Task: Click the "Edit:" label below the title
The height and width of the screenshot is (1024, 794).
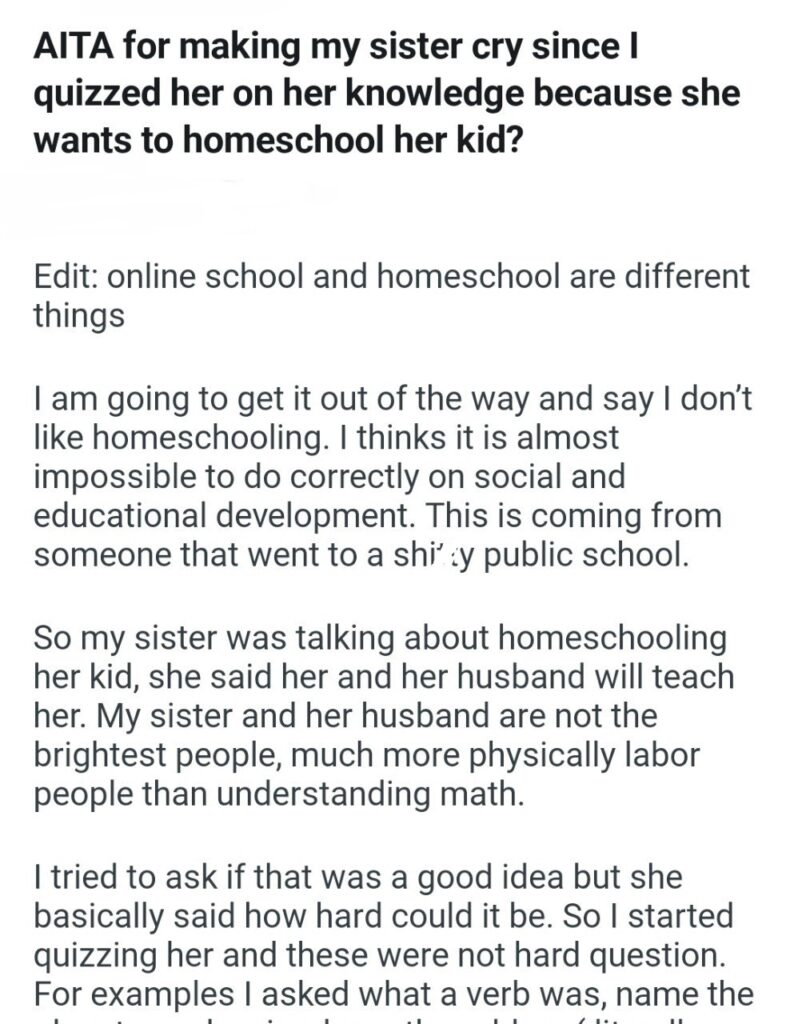Action: point(64,276)
